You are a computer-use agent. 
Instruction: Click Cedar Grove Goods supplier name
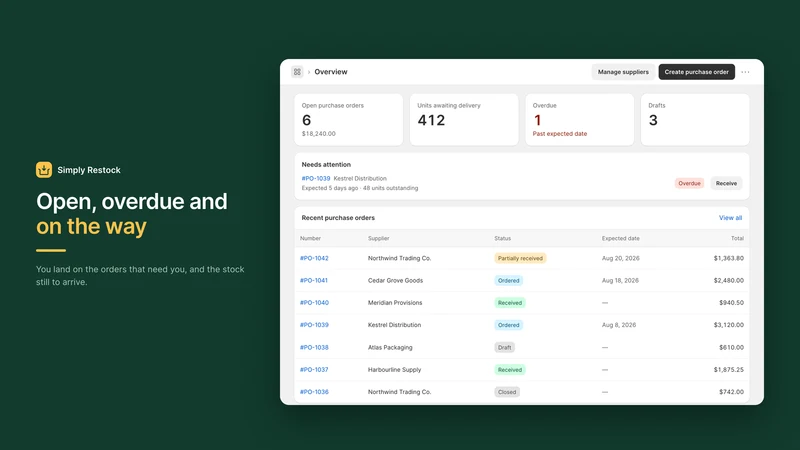(395, 281)
